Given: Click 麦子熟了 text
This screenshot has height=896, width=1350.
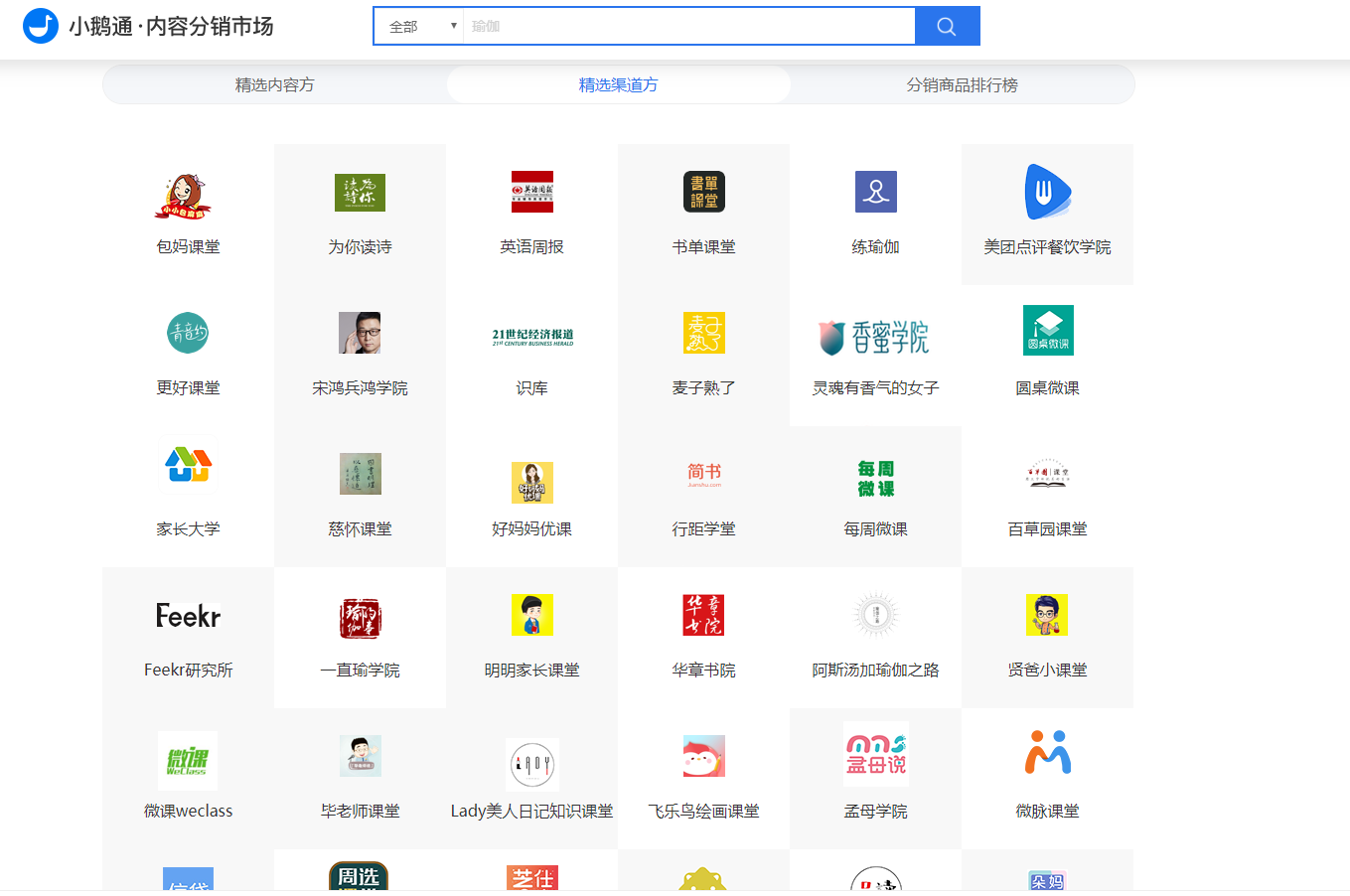Looking at the screenshot, I should point(703,388).
